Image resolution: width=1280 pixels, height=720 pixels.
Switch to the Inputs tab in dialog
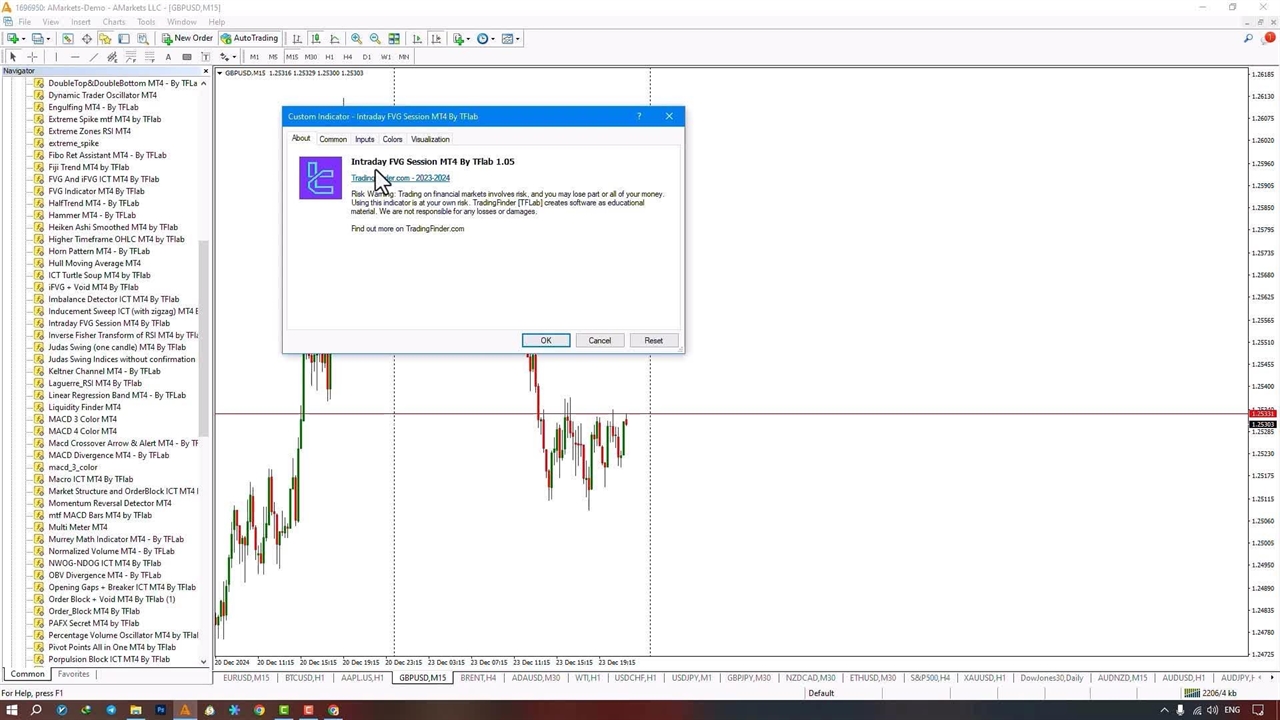coord(364,139)
